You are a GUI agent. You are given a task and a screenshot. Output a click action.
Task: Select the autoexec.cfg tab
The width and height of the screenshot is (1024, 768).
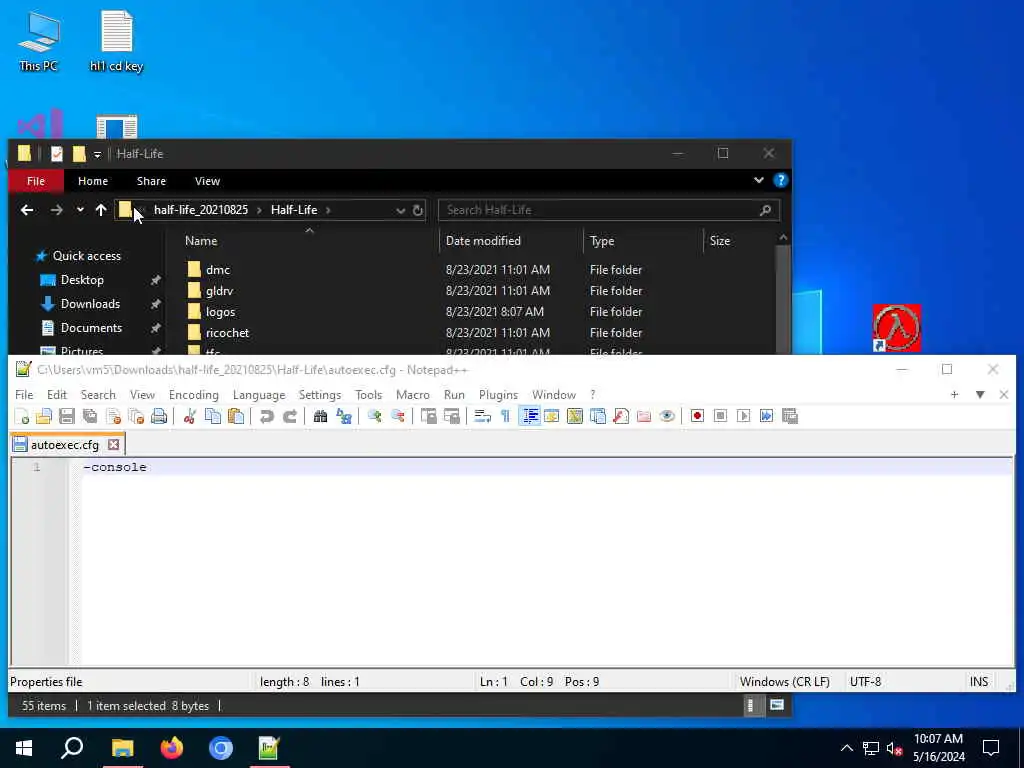(x=65, y=445)
